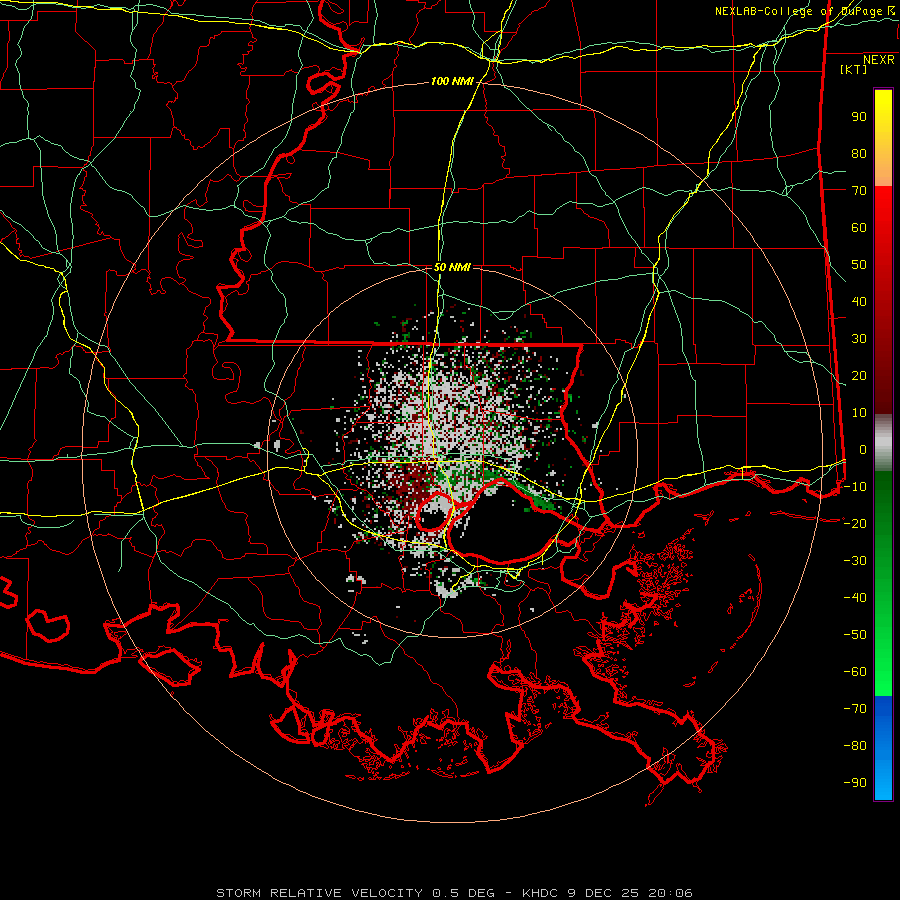Click the -60 value on velocity scale
900x900 pixels.
coord(855,672)
